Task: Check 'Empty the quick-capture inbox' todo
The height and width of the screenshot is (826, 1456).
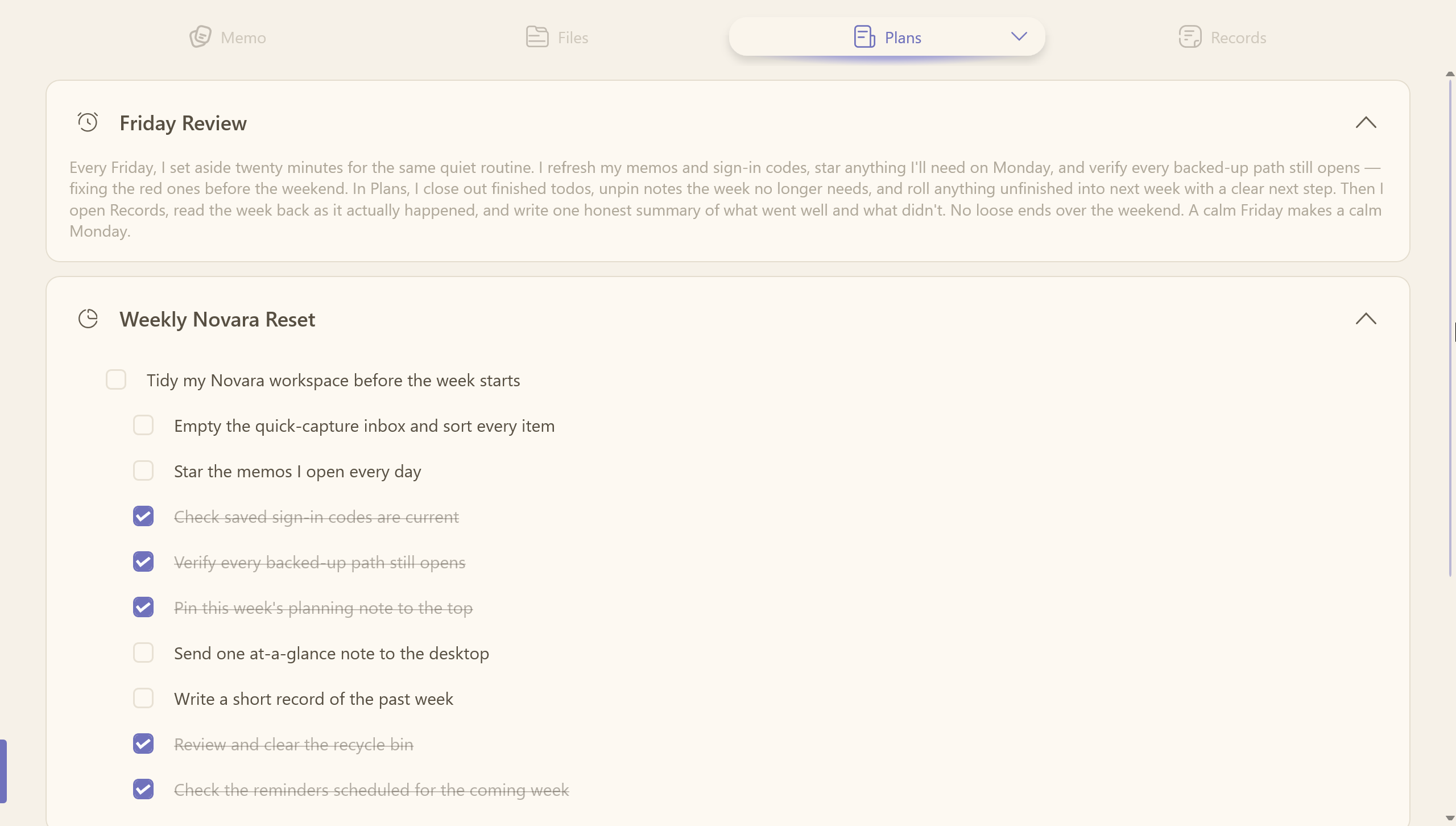Action: click(143, 425)
